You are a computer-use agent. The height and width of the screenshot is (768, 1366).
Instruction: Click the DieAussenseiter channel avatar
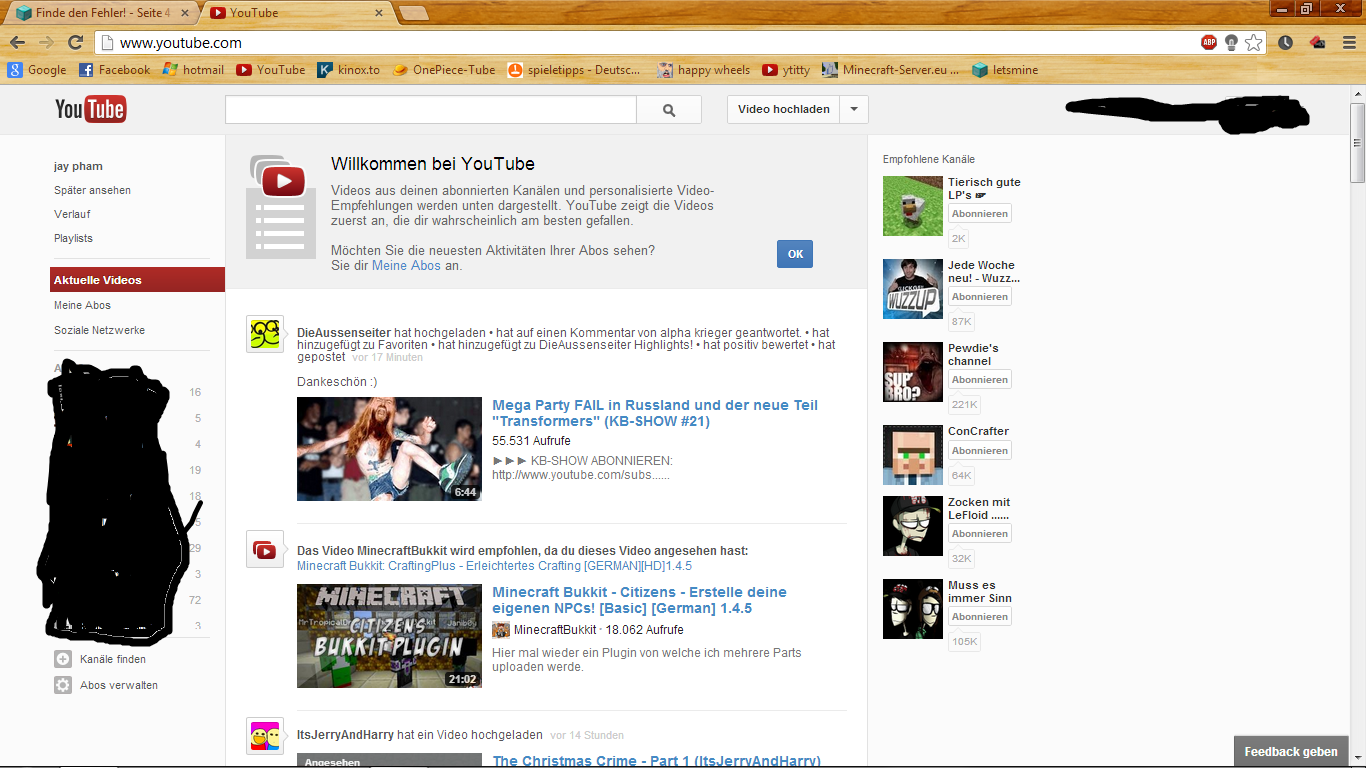(x=265, y=334)
